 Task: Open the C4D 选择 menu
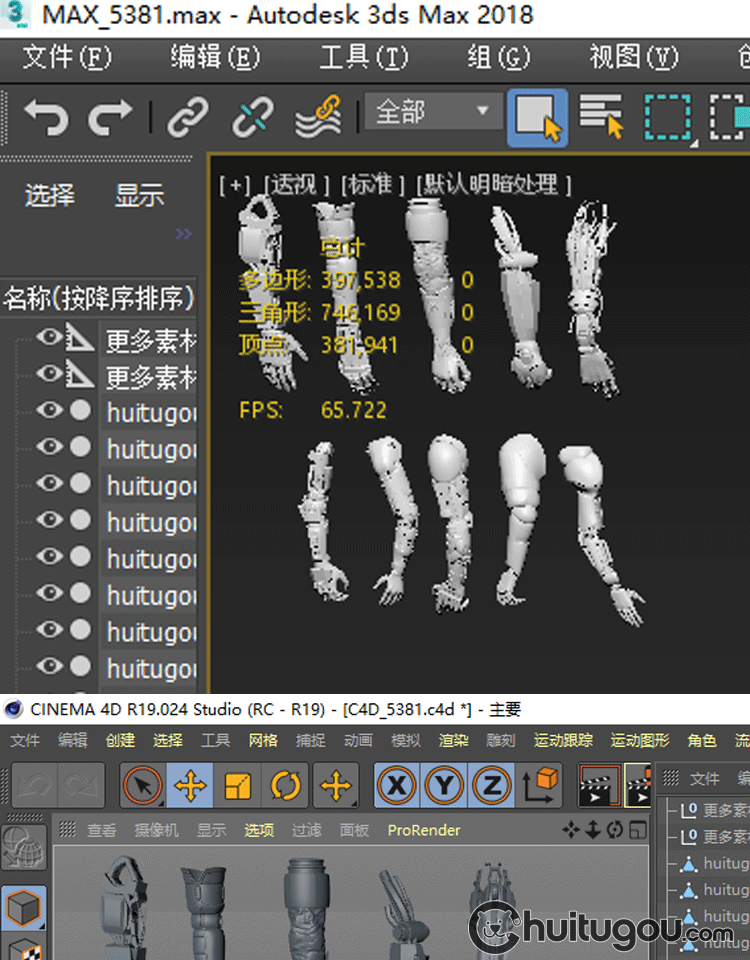[168, 740]
